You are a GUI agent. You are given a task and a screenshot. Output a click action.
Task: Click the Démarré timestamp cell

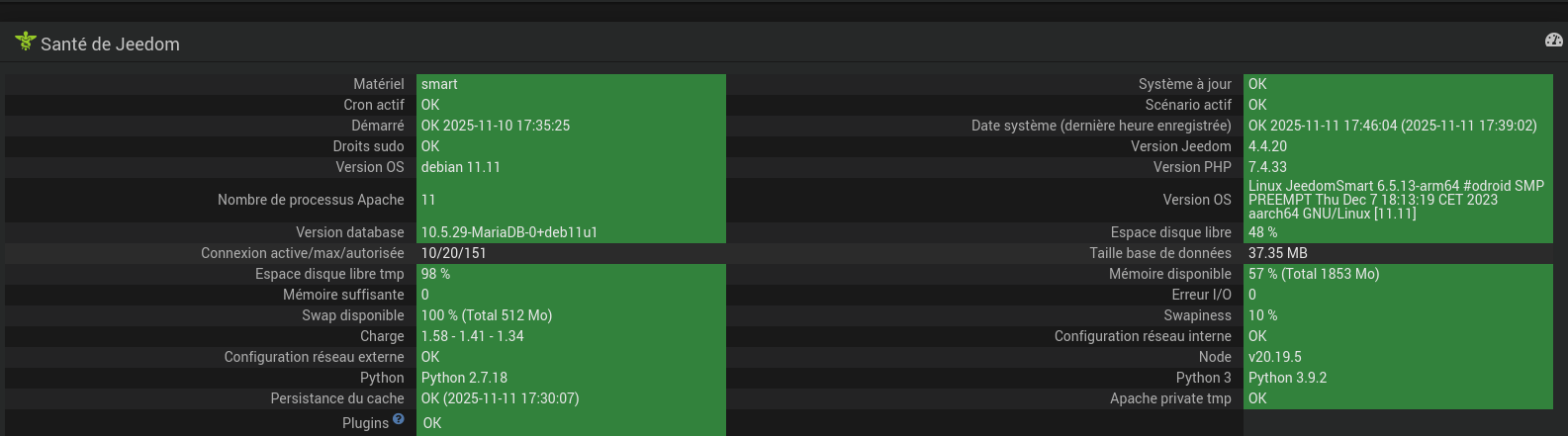[496, 126]
